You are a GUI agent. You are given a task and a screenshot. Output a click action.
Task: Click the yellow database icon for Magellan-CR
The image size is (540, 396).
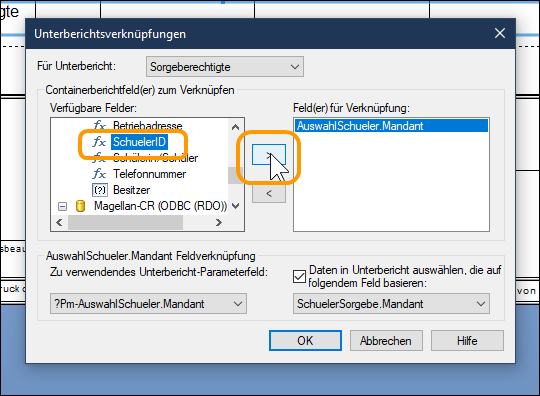pyautogui.click(x=80, y=206)
